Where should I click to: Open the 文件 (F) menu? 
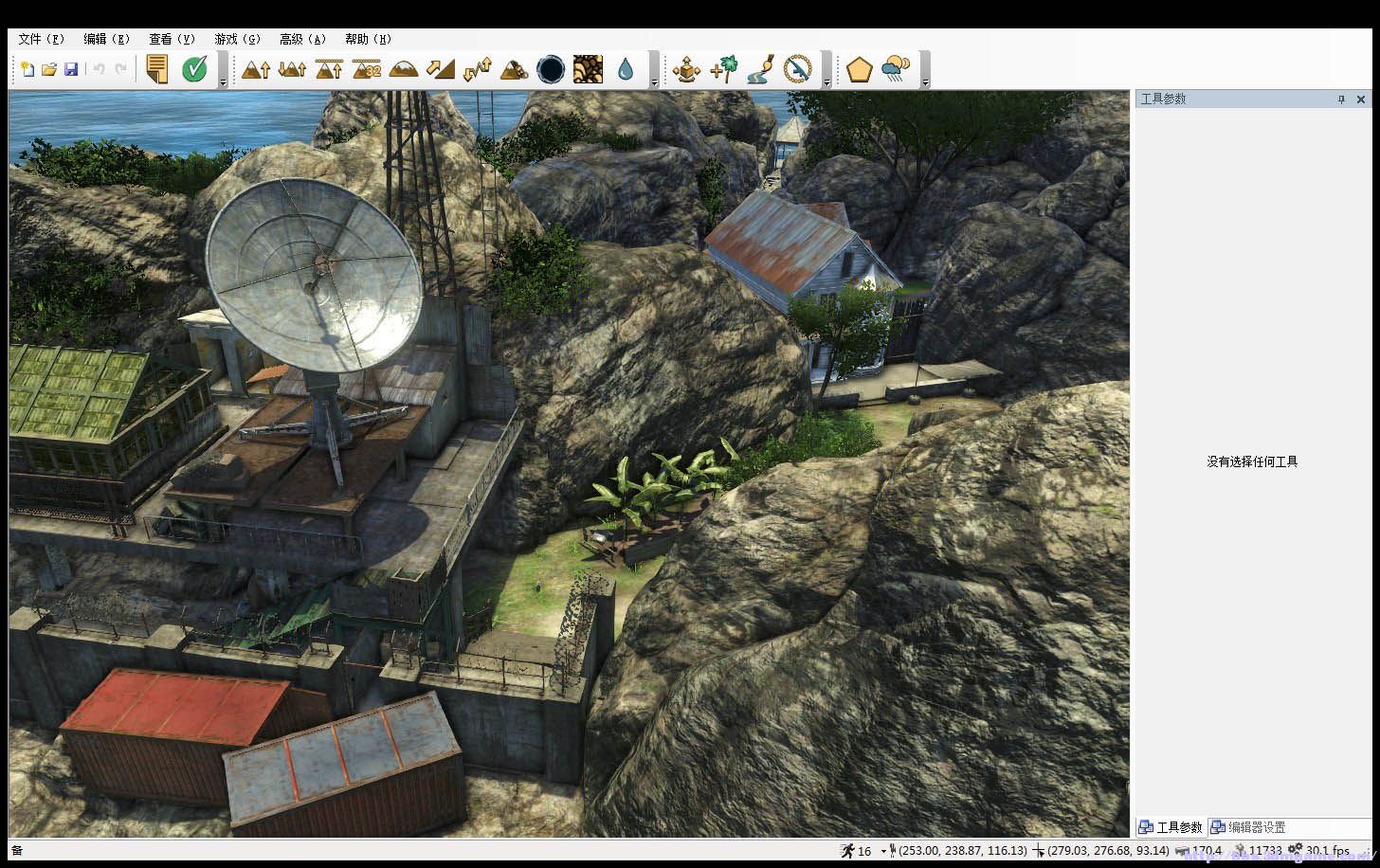(x=41, y=39)
